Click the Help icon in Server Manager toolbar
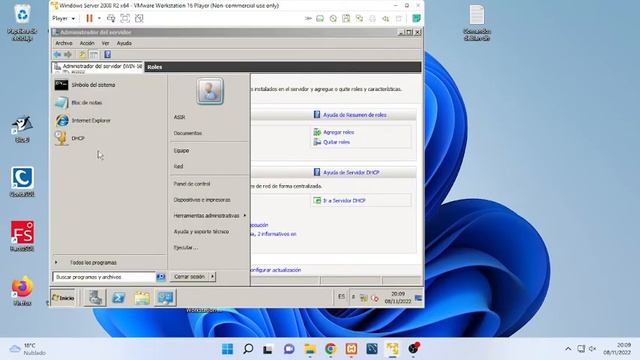Image resolution: width=640 pixels, height=360 pixels. pos(107,54)
